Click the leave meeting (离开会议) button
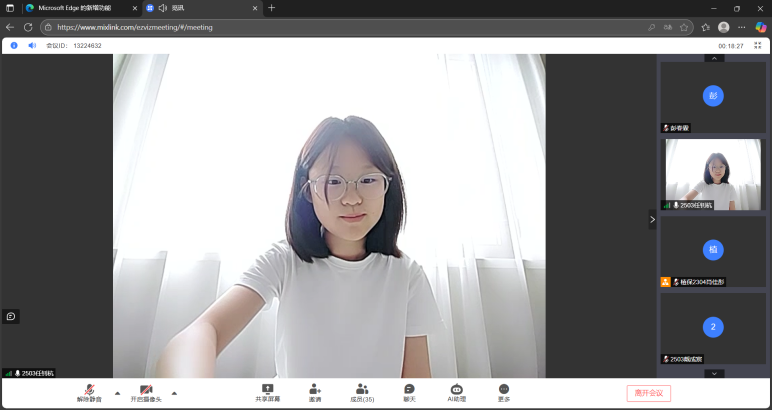This screenshot has height=410, width=772. coord(648,393)
